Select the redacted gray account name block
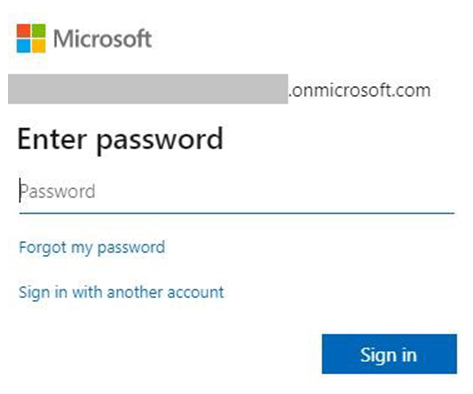 coord(148,89)
